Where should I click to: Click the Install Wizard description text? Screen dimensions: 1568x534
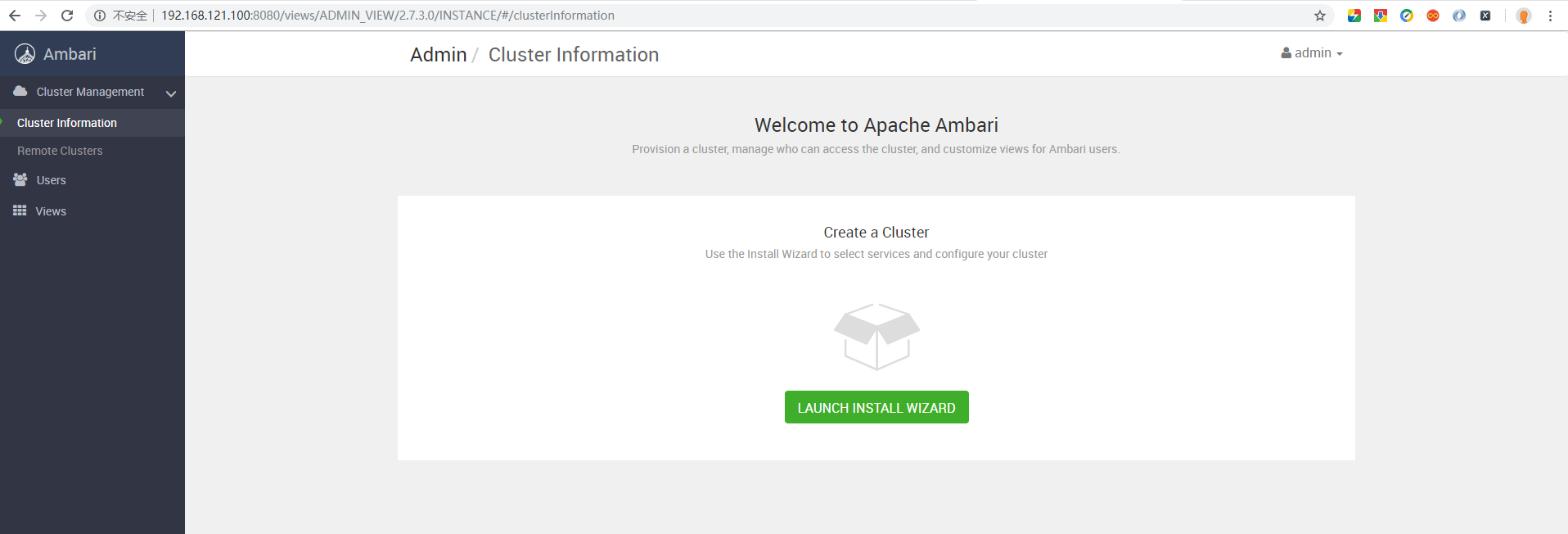[876, 254]
